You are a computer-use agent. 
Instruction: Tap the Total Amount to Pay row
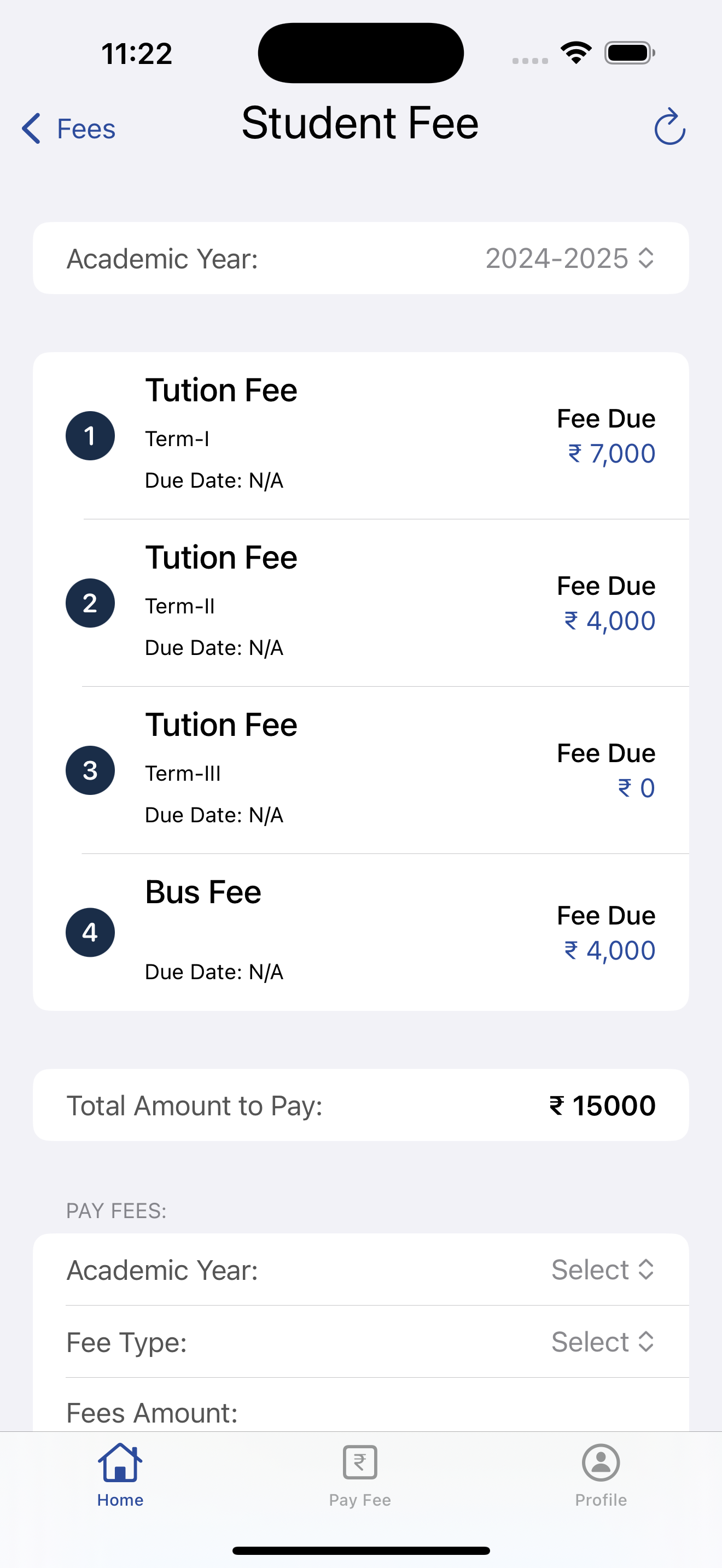point(361,1105)
